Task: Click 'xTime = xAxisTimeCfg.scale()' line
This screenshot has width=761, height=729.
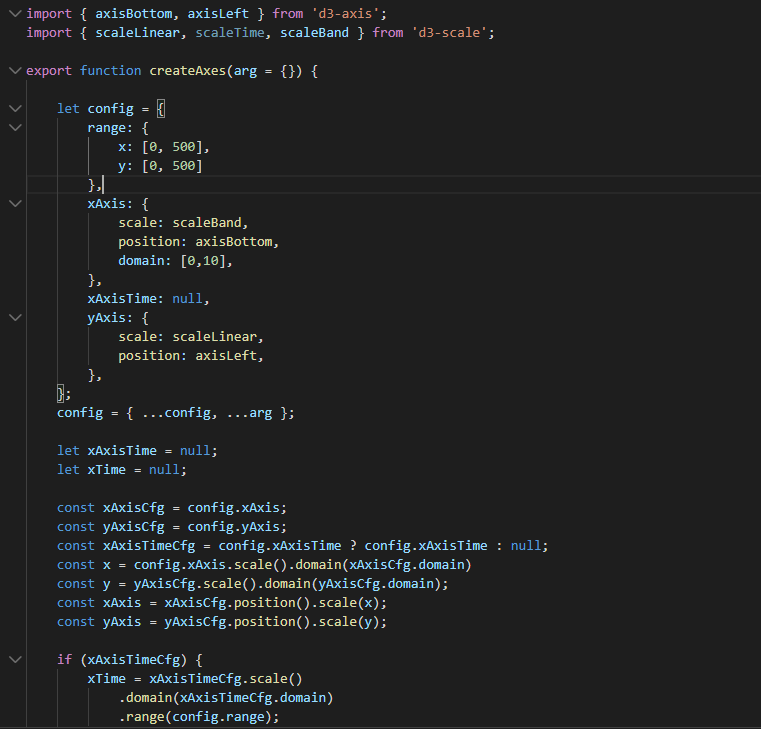Action: [x=195, y=679]
